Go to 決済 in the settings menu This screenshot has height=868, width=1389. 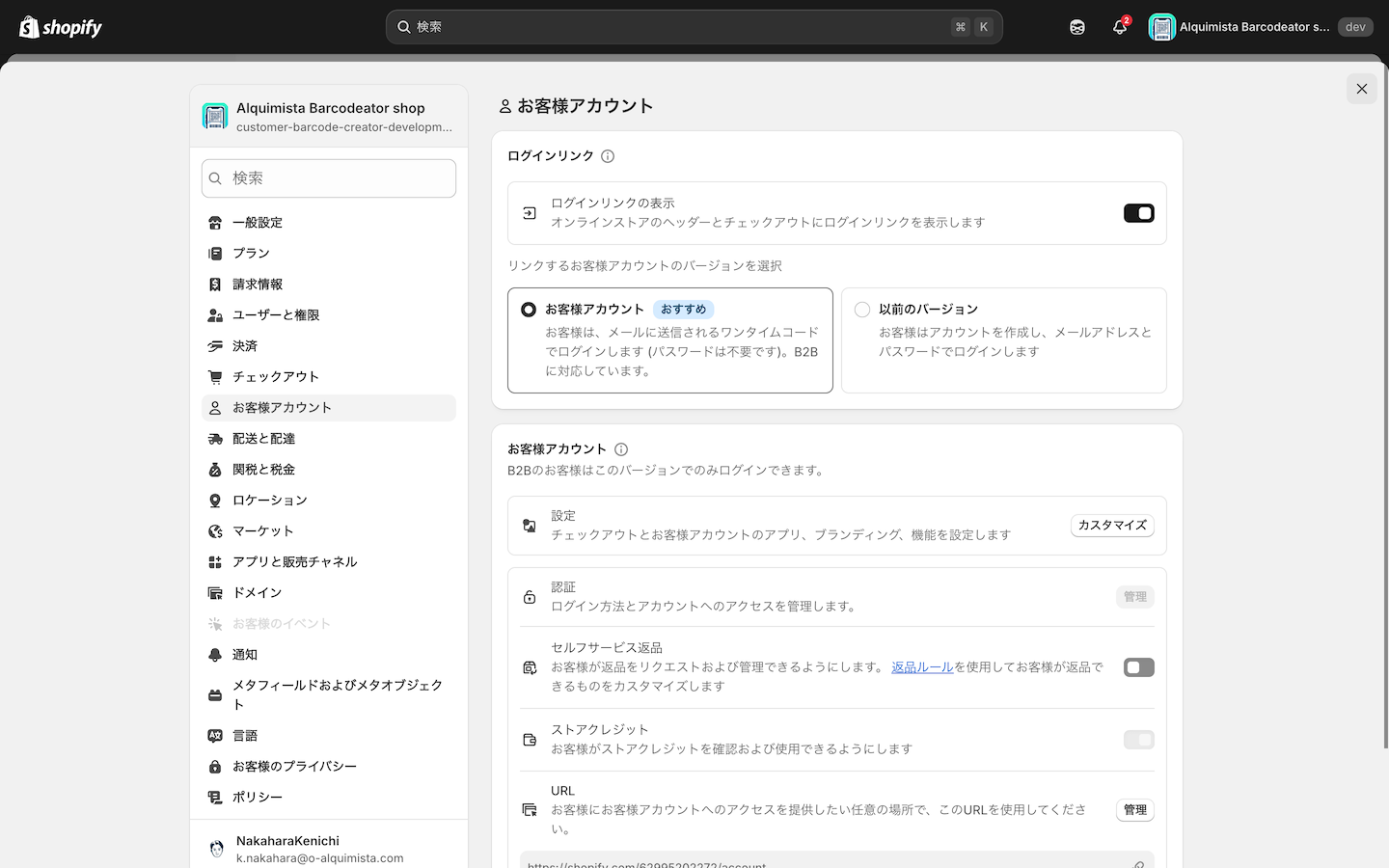[245, 346]
